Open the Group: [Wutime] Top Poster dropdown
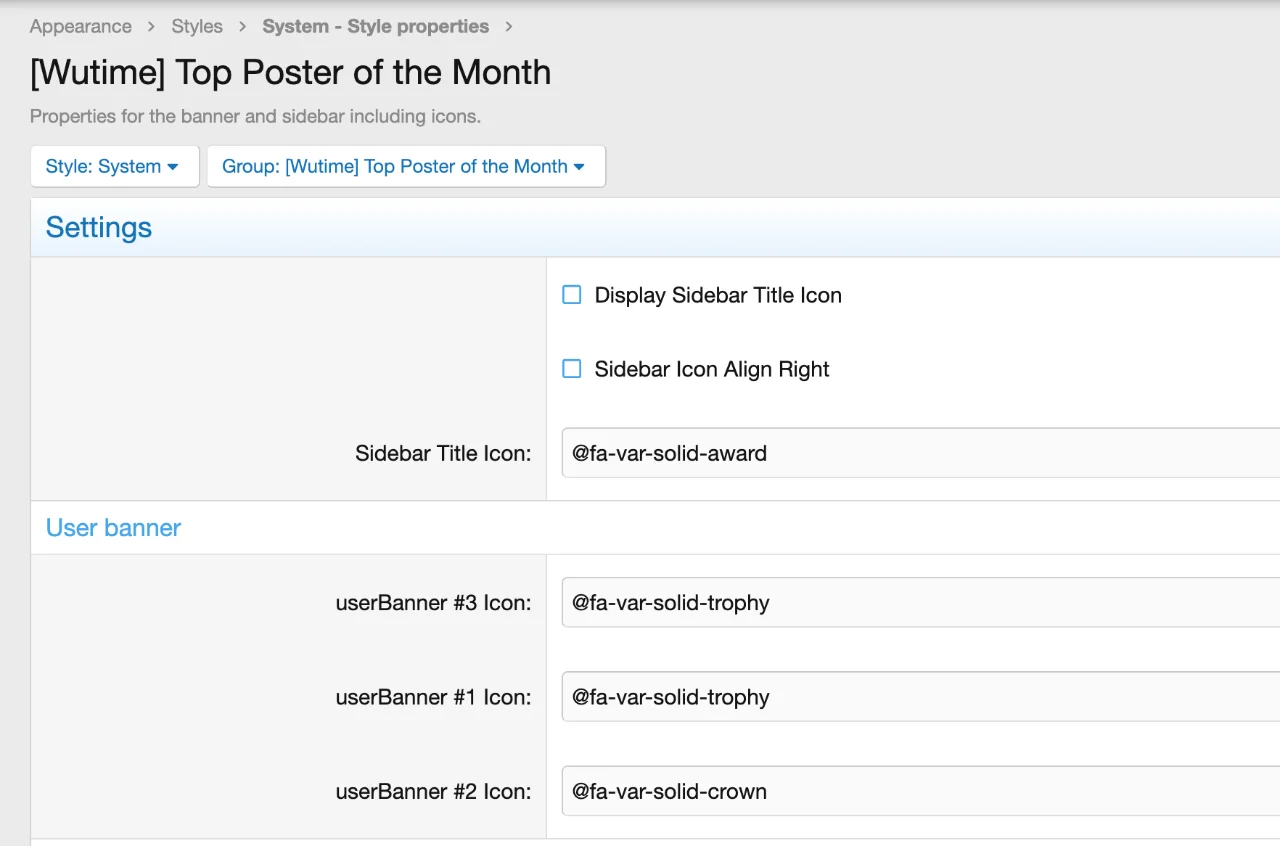 point(404,167)
